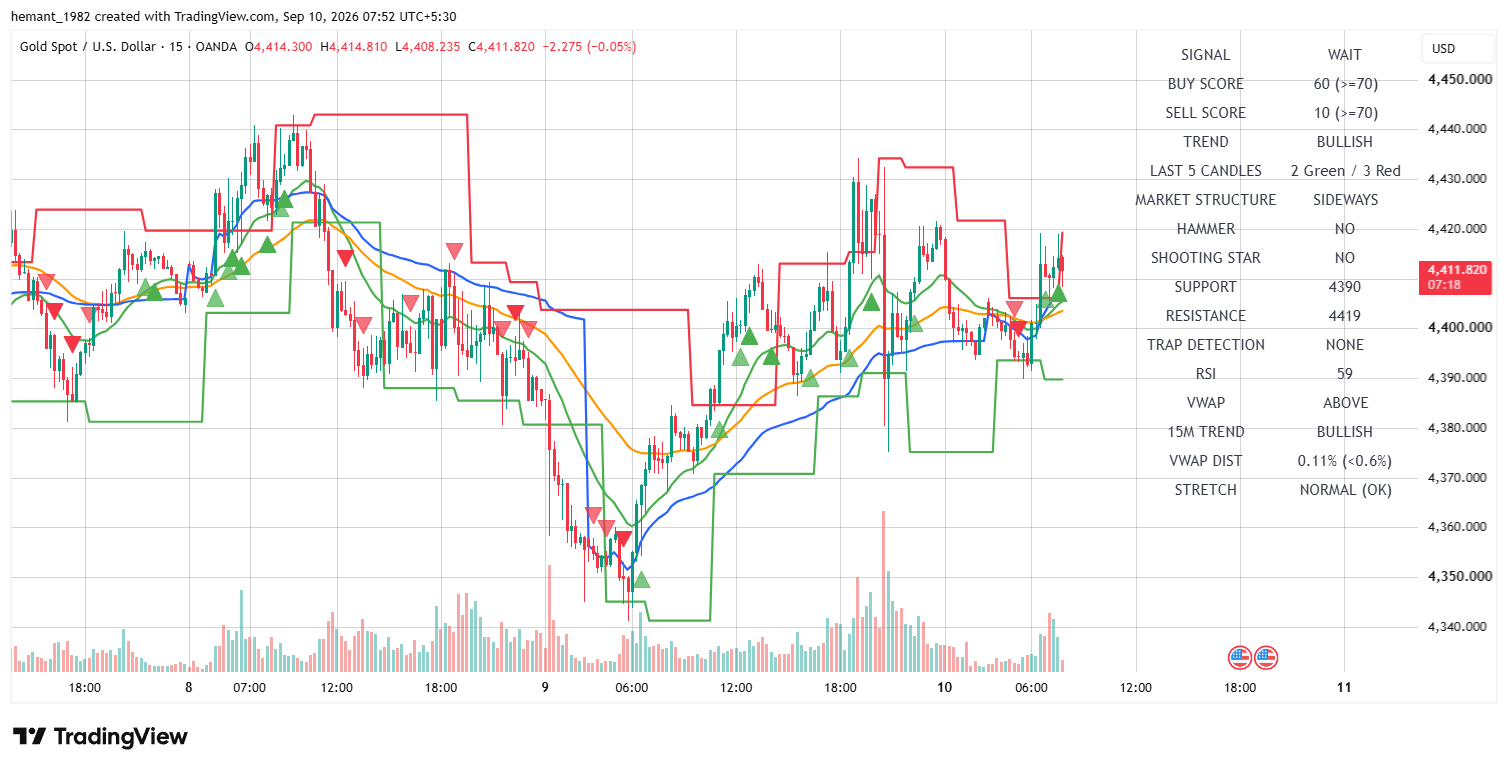Click the STRETCH value NORMAL (OK)
The image size is (1508, 769).
tap(1345, 490)
